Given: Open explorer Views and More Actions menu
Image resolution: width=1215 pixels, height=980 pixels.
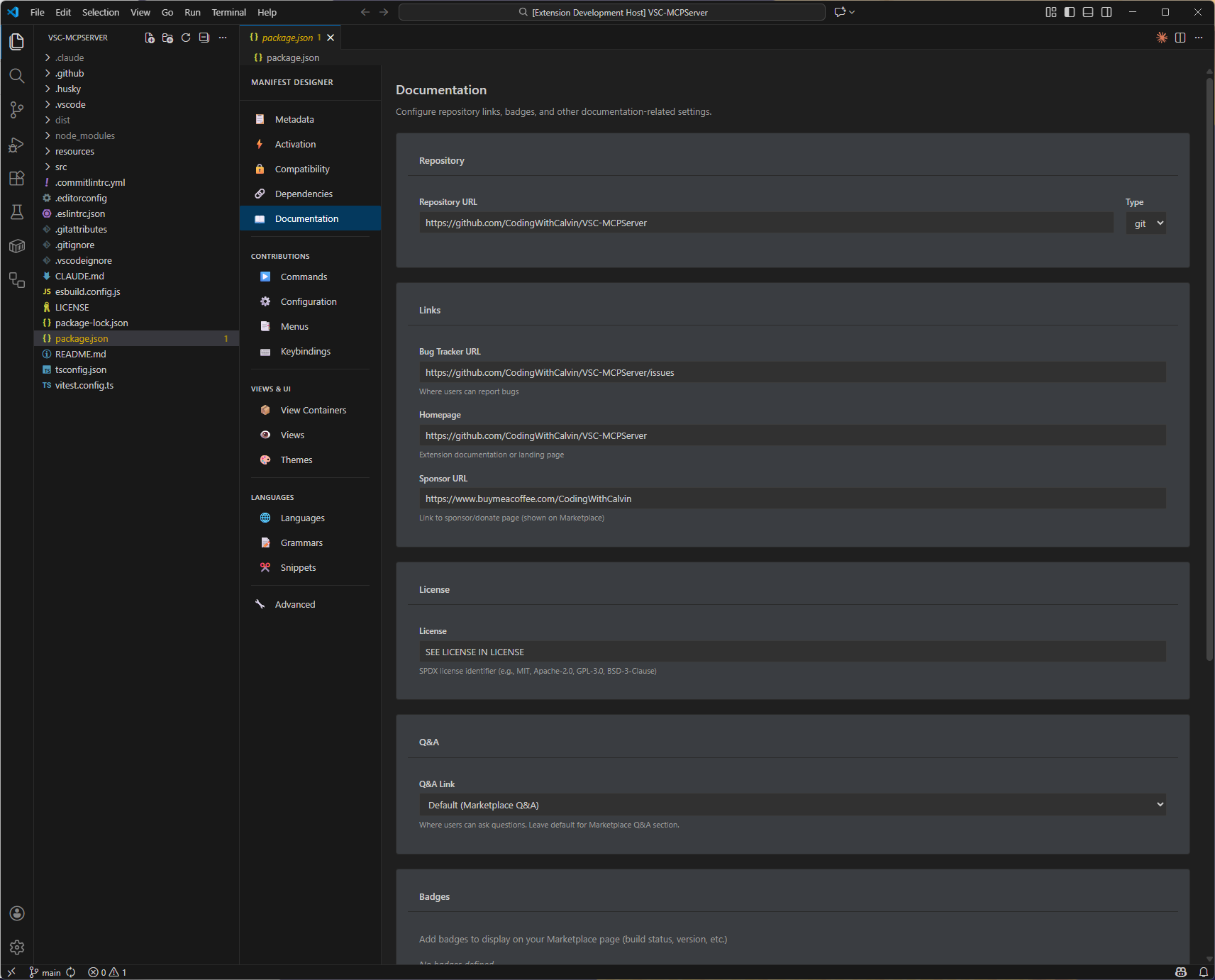Looking at the screenshot, I should 223,38.
